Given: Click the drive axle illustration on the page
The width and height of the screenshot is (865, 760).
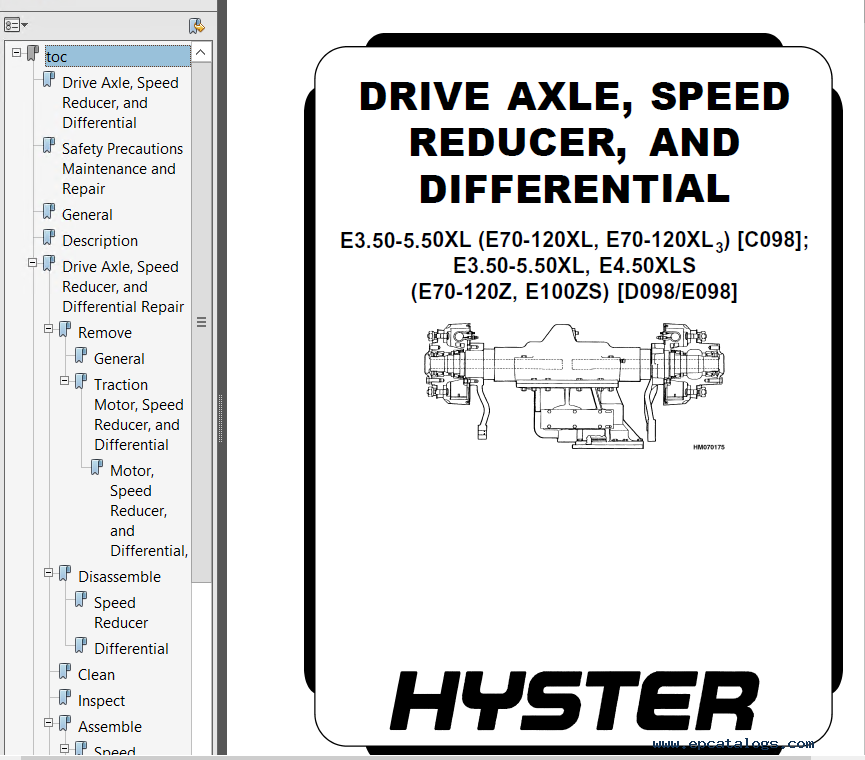Looking at the screenshot, I should coord(574,387).
